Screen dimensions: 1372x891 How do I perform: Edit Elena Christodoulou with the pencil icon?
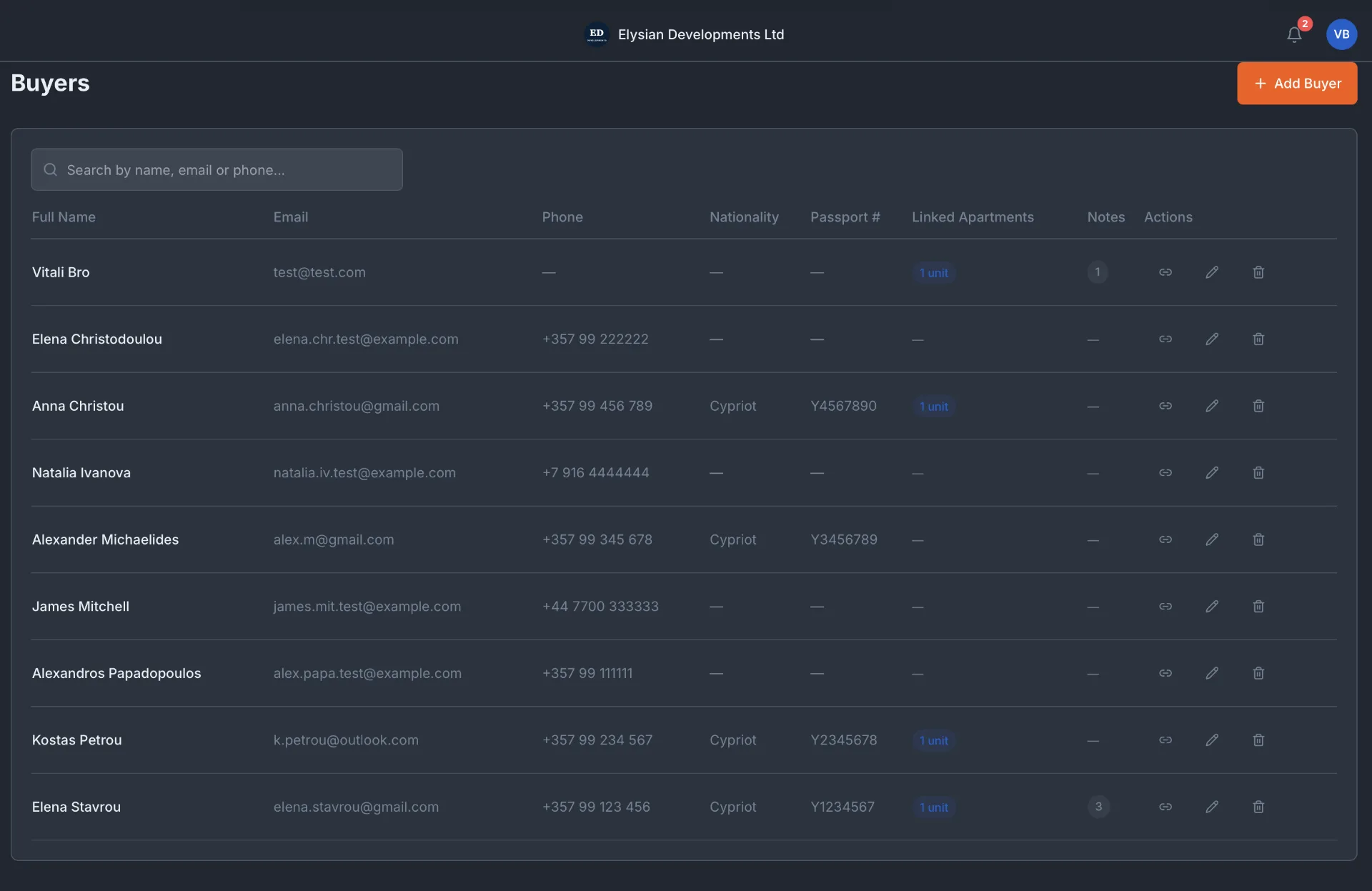pyautogui.click(x=1212, y=339)
